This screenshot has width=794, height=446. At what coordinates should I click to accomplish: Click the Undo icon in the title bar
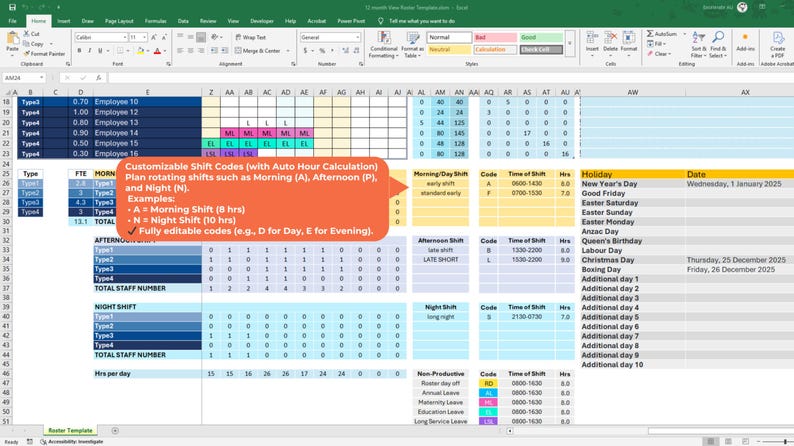click(x=25, y=7)
